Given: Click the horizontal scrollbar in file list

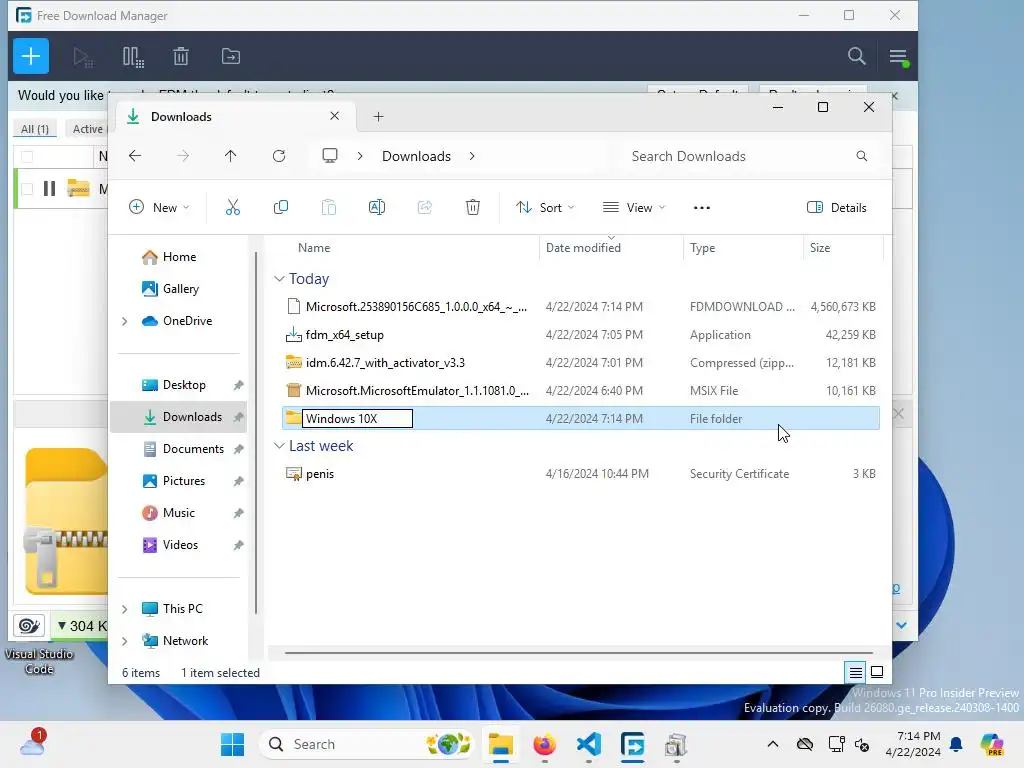Looking at the screenshot, I should tap(579, 652).
